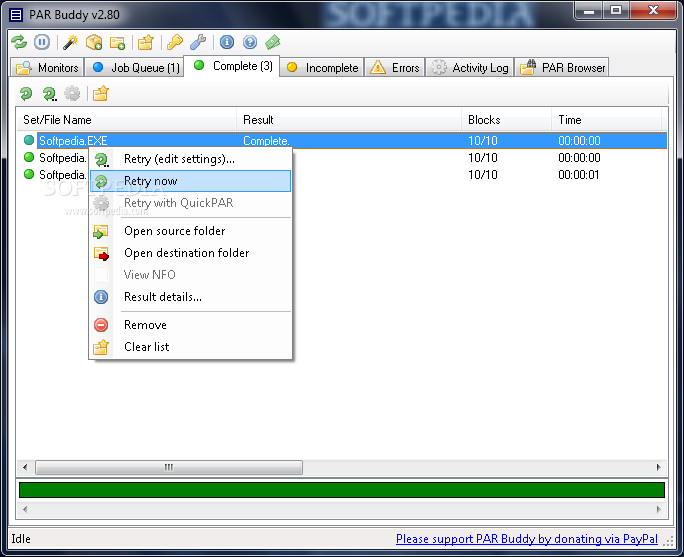Click the add folder icon with plus
The image size is (684, 557).
(117, 42)
